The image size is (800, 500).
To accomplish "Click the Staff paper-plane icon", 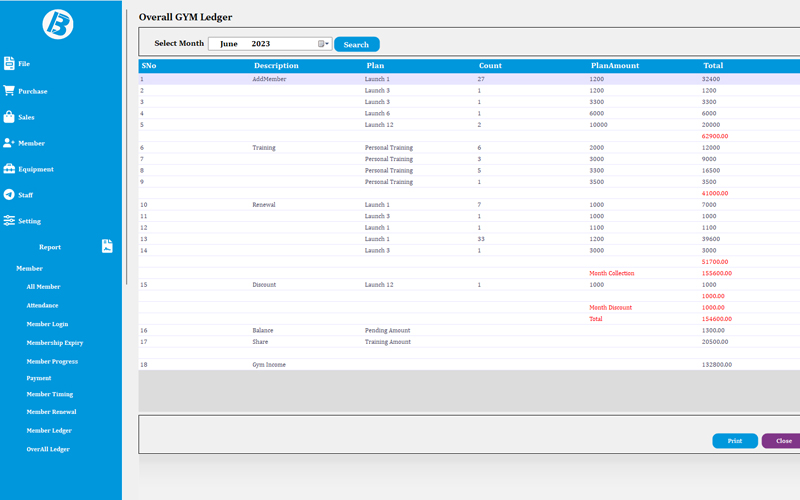I will [x=9, y=194].
